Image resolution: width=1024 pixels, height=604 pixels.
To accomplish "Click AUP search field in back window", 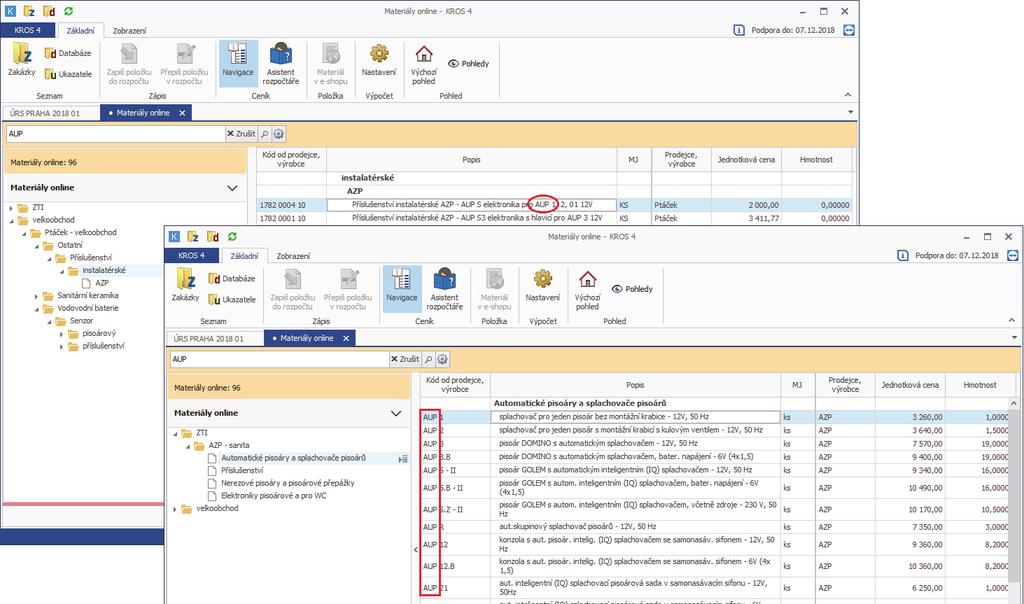I will [116, 134].
